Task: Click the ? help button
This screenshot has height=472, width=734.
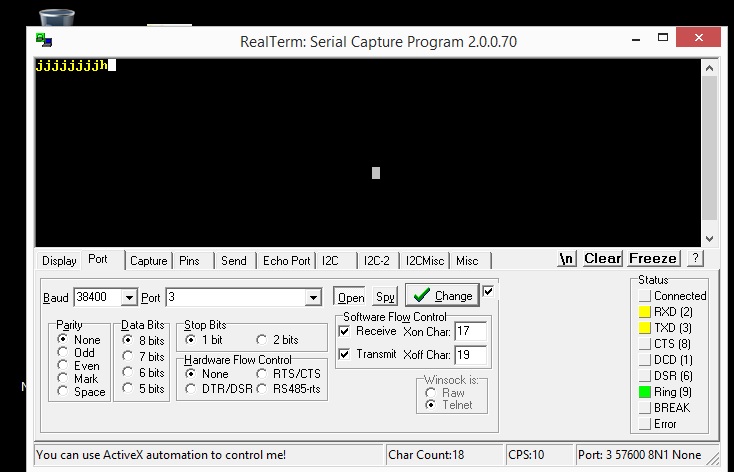Action: pyautogui.click(x=695, y=259)
